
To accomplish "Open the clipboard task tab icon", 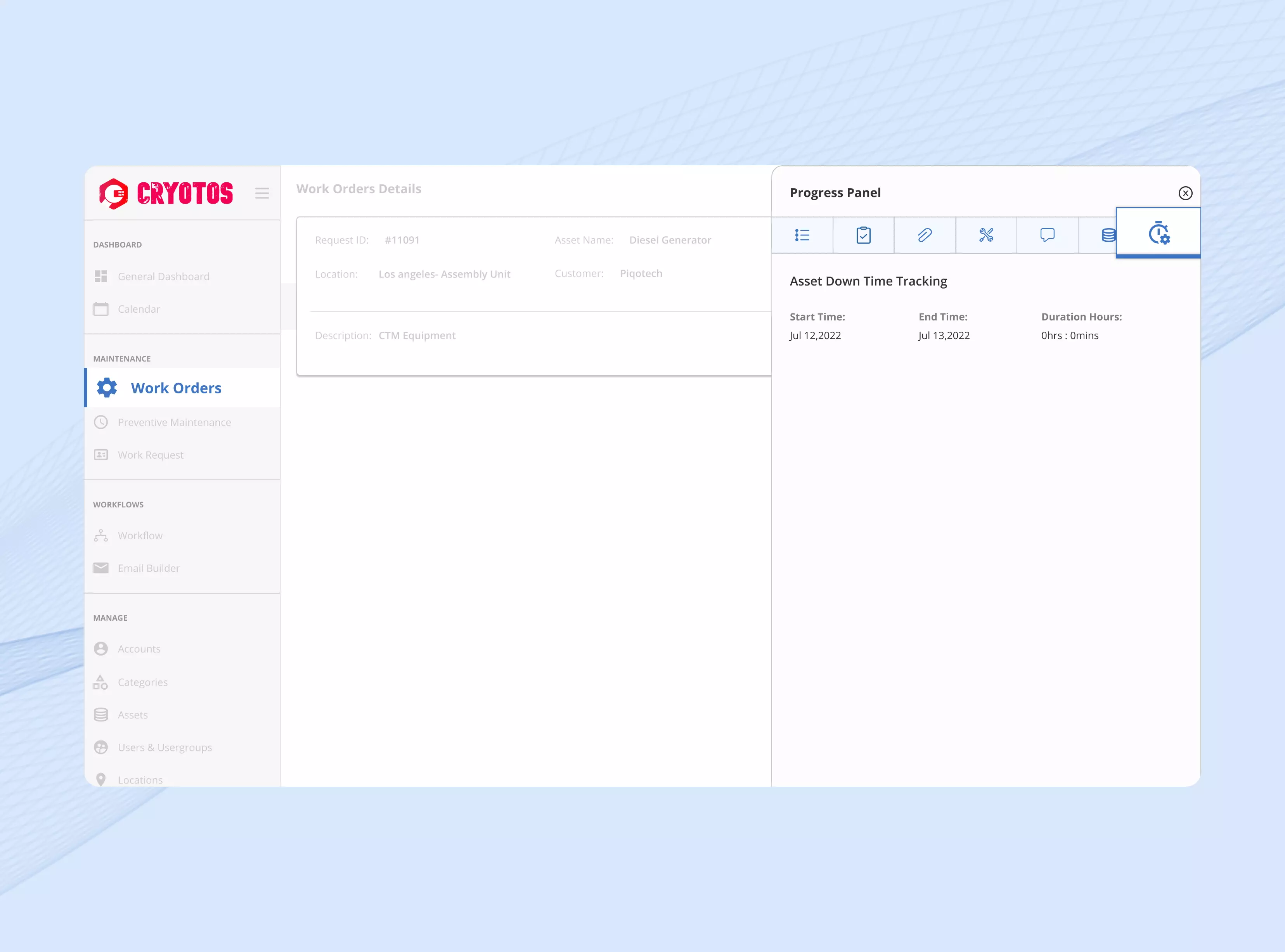I will coord(863,235).
